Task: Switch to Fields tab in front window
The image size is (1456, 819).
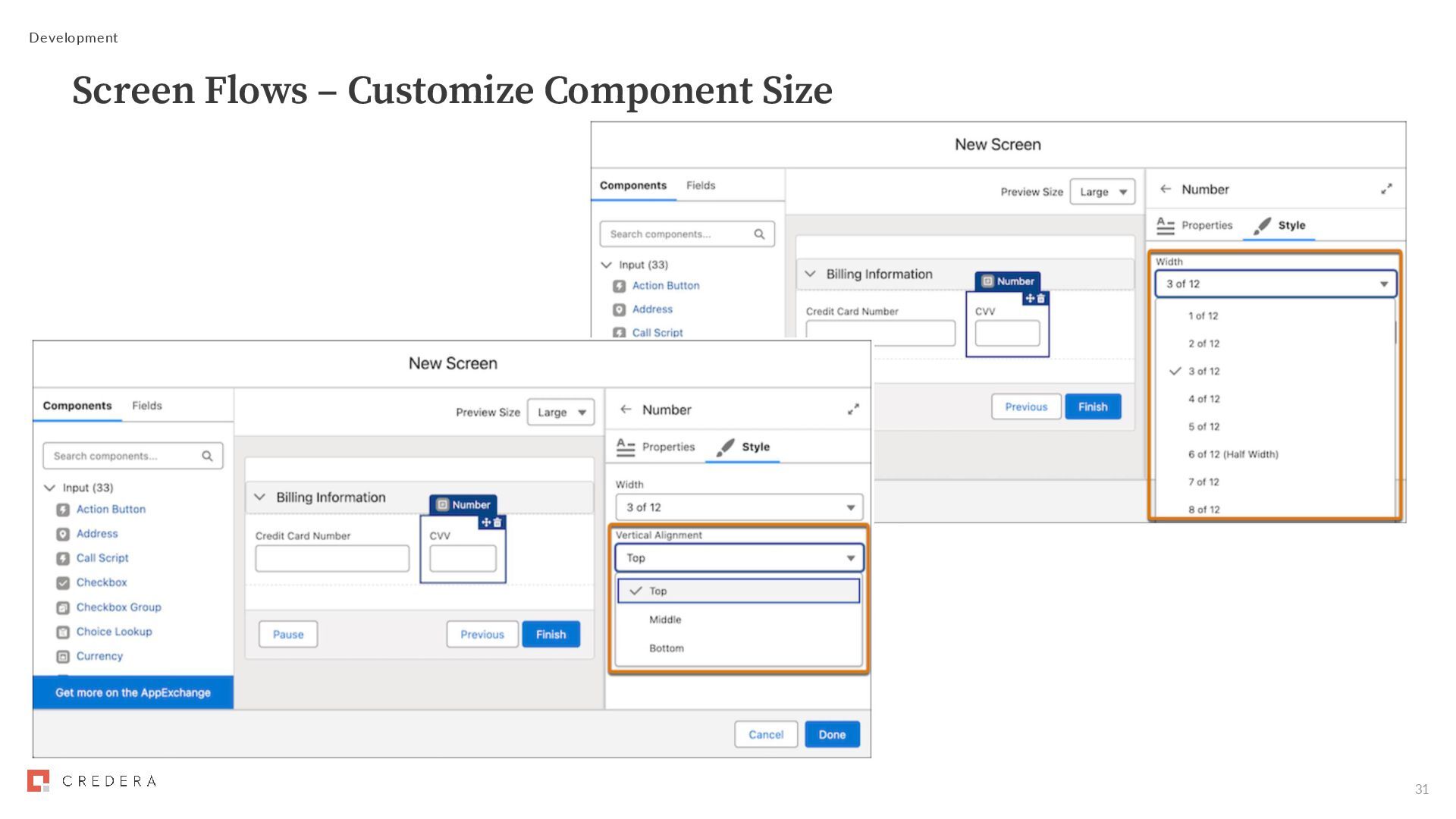Action: (147, 406)
